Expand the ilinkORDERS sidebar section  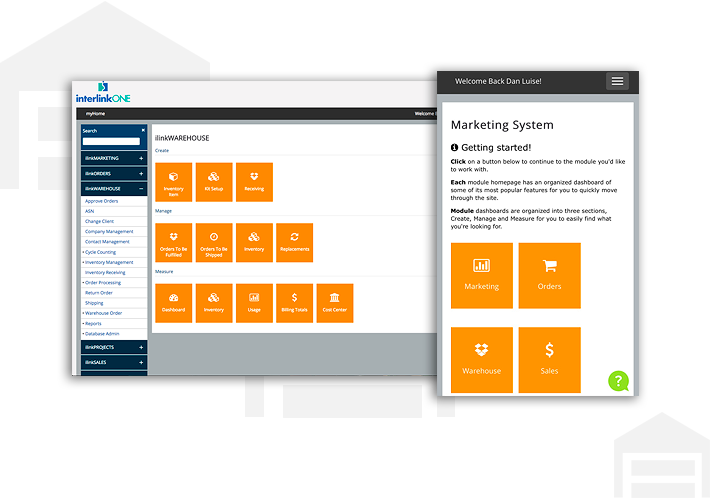[x=114, y=174]
